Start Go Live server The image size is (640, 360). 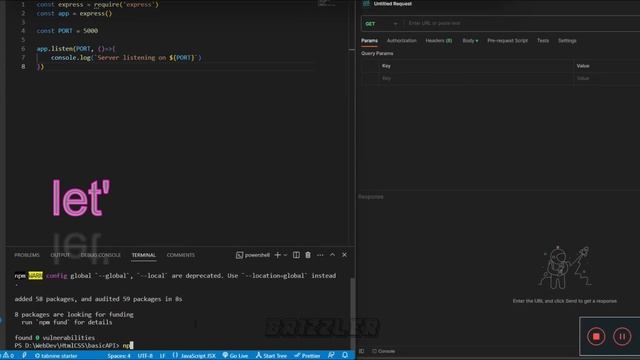tap(236, 356)
